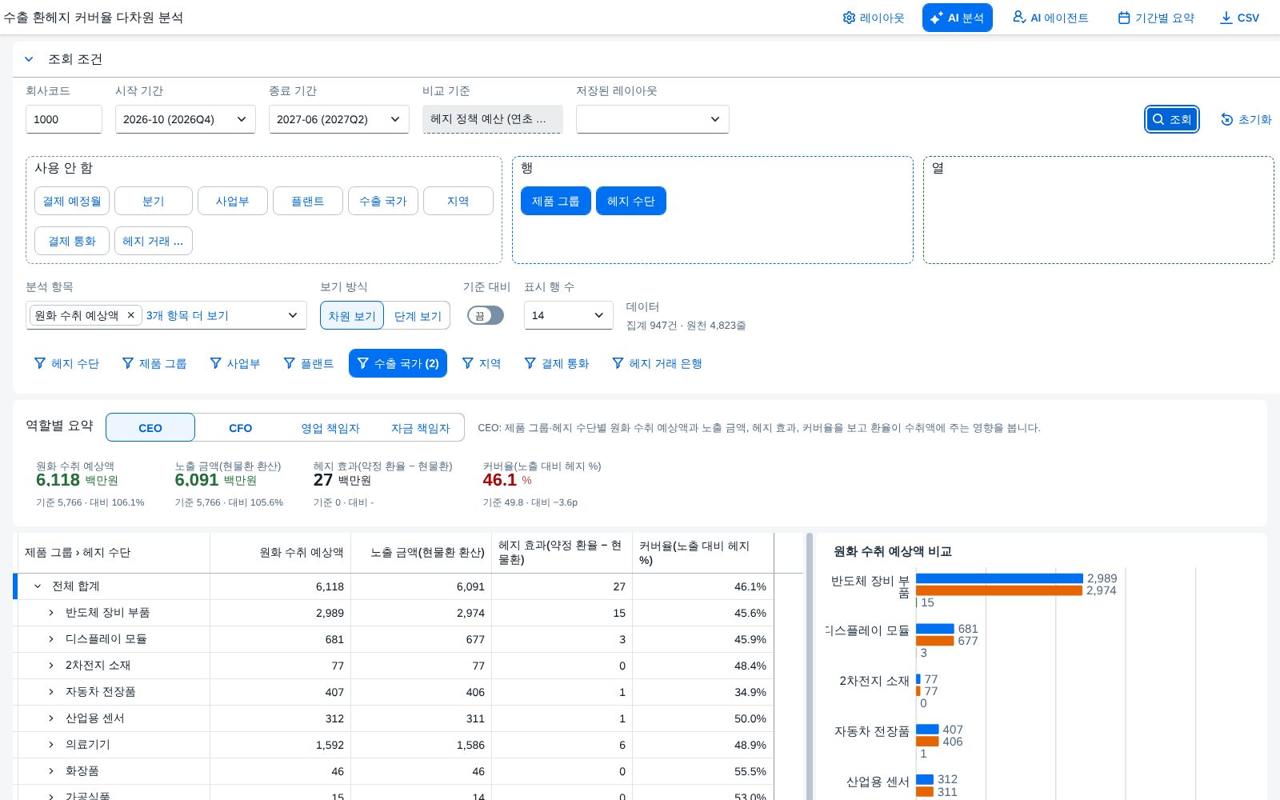Viewport: 1280px width, 800px height.
Task: Open the 시작 기간 dropdown
Action: [x=185, y=119]
